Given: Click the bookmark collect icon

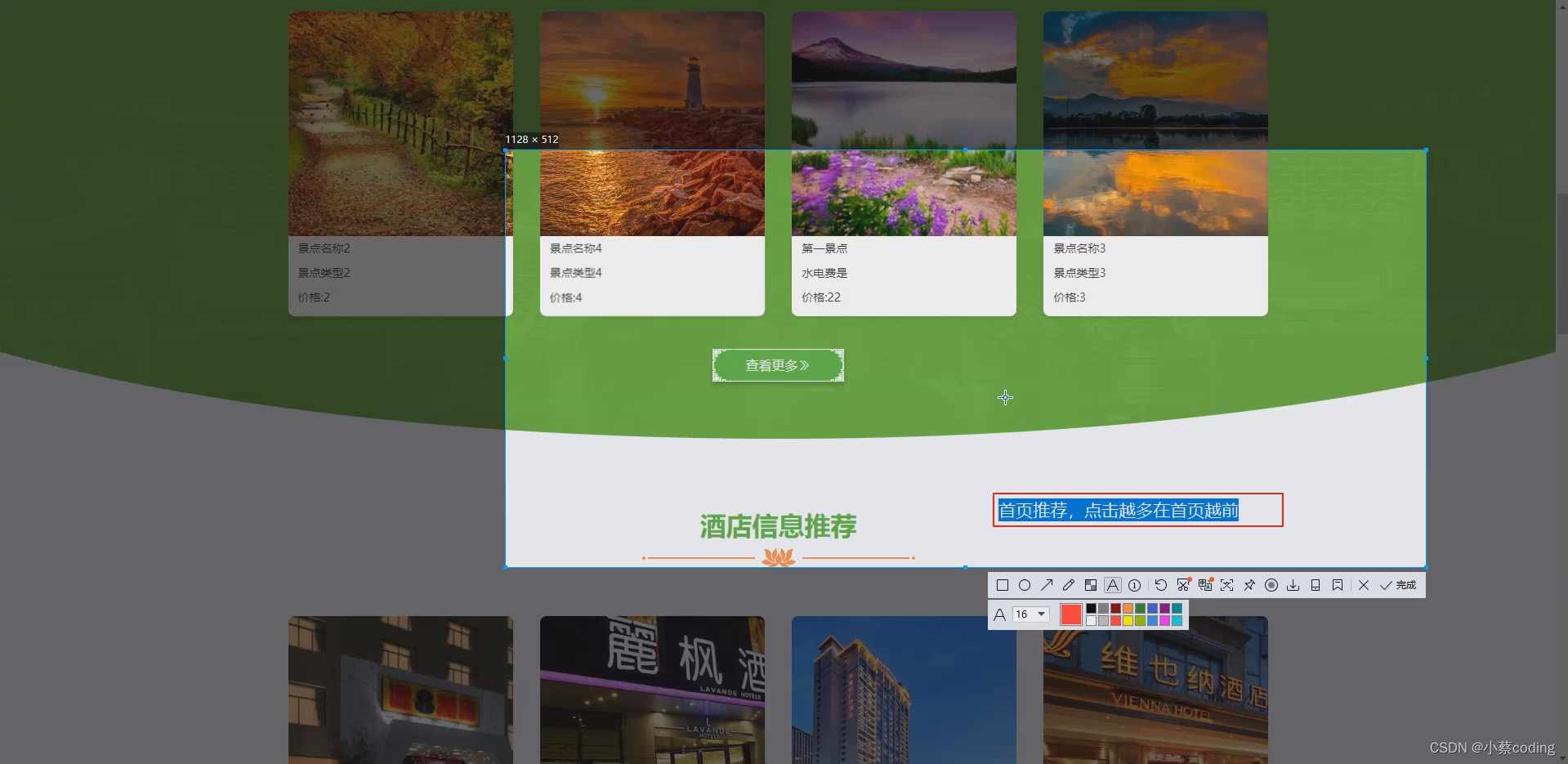Looking at the screenshot, I should point(1338,585).
